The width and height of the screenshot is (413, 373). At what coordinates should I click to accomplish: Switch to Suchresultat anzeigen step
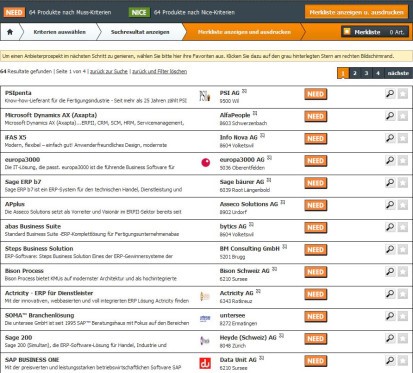pyautogui.click(x=140, y=32)
